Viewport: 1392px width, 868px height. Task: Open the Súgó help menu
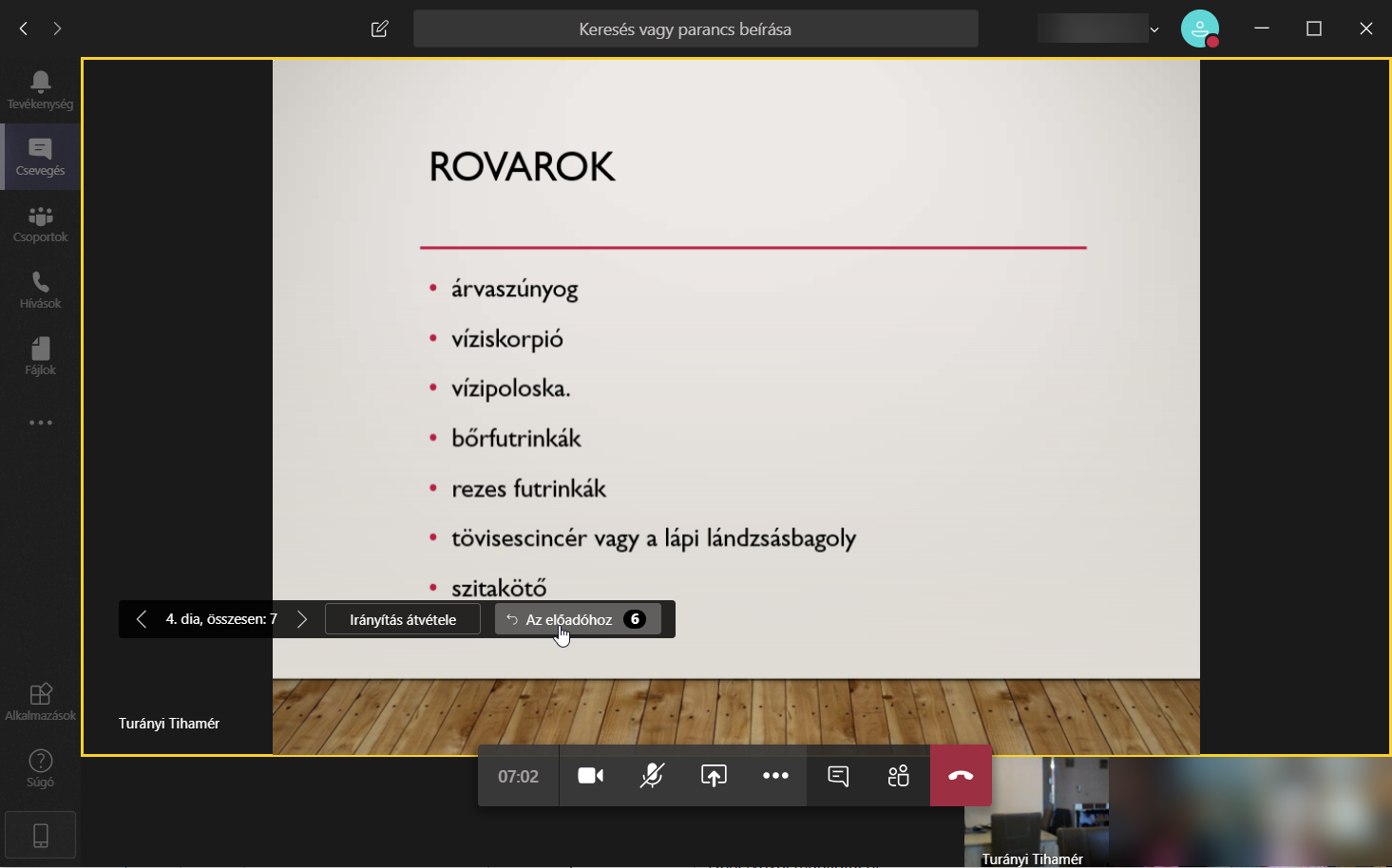[x=40, y=768]
